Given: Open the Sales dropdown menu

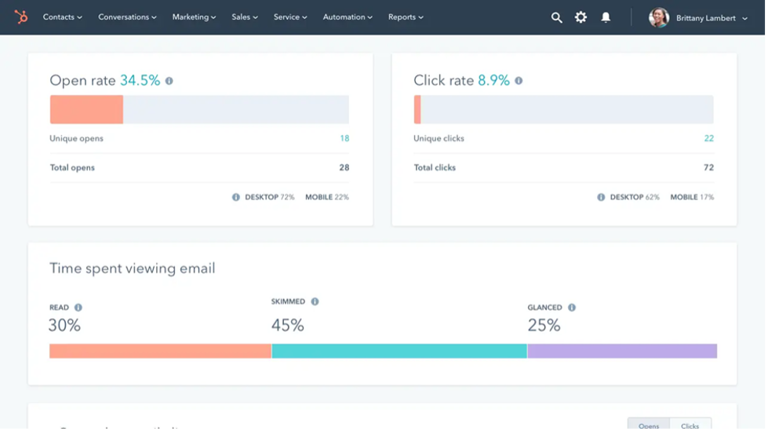Looking at the screenshot, I should point(245,17).
